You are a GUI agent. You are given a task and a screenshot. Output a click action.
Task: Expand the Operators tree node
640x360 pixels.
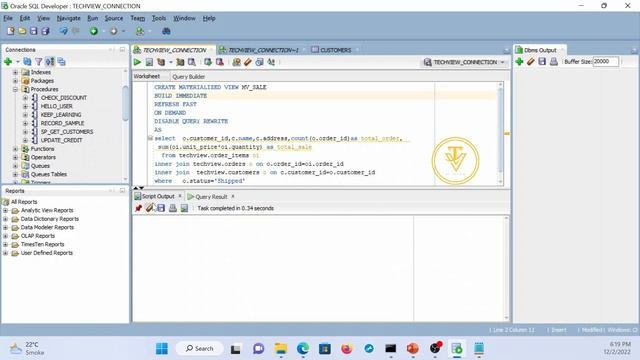(16, 157)
